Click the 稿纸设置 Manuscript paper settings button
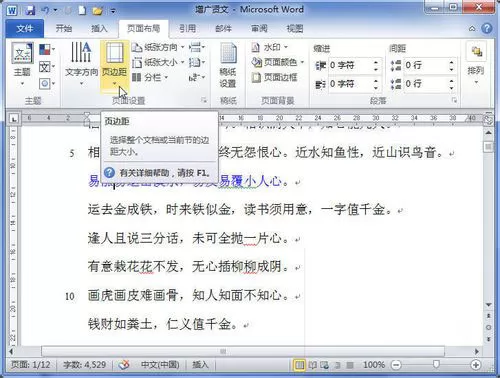This screenshot has height=378, width=500. tap(228, 65)
